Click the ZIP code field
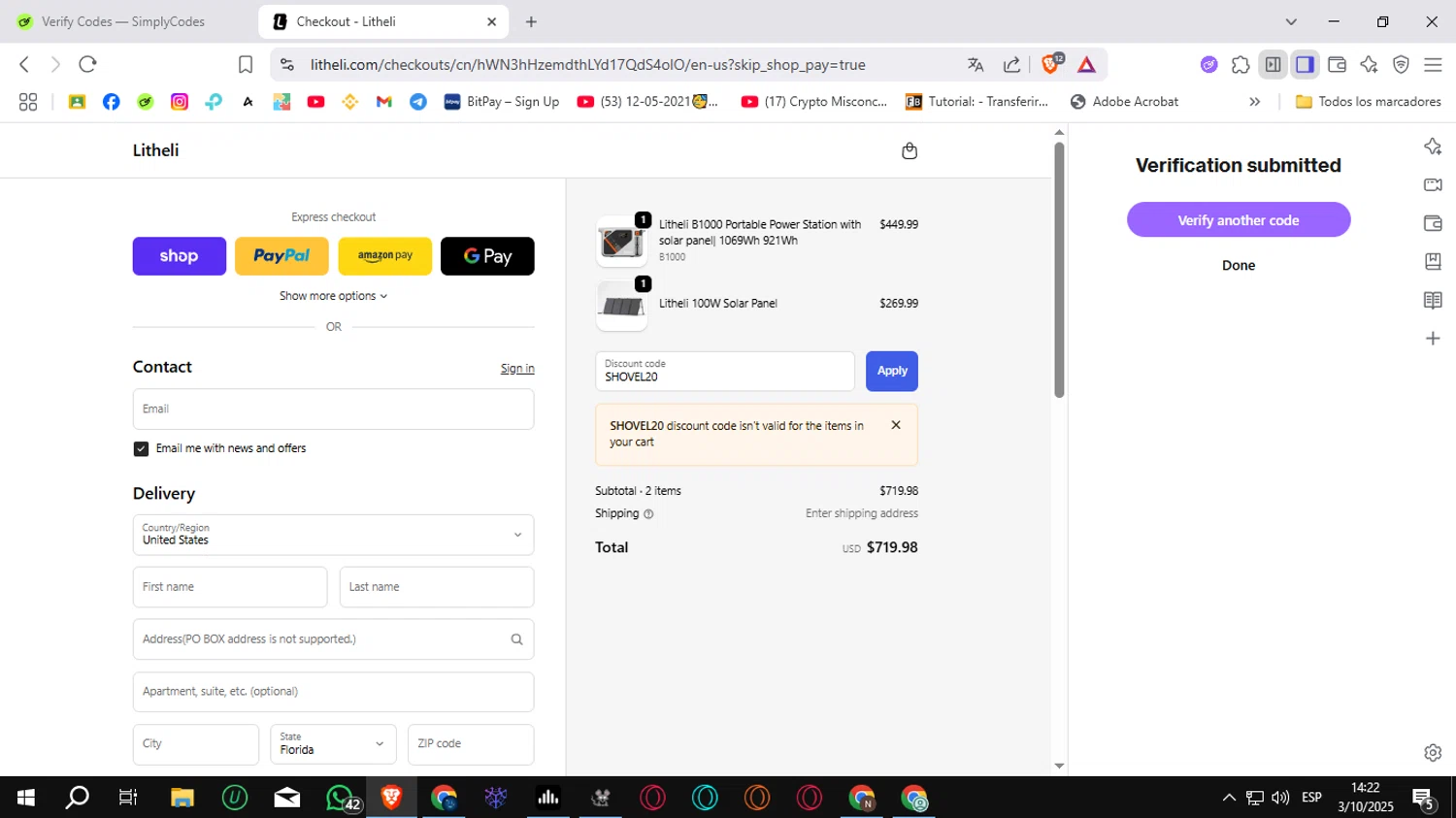The height and width of the screenshot is (818, 1456). tap(471, 744)
